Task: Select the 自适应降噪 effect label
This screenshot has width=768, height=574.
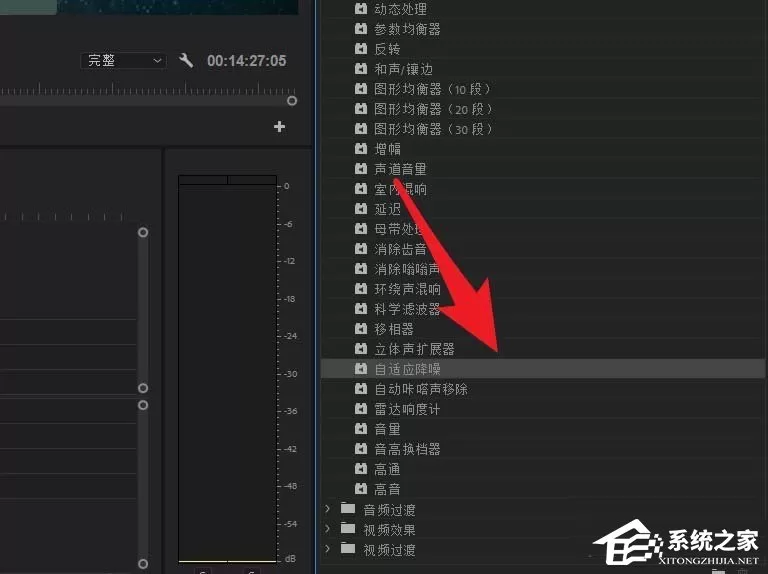Action: point(408,369)
